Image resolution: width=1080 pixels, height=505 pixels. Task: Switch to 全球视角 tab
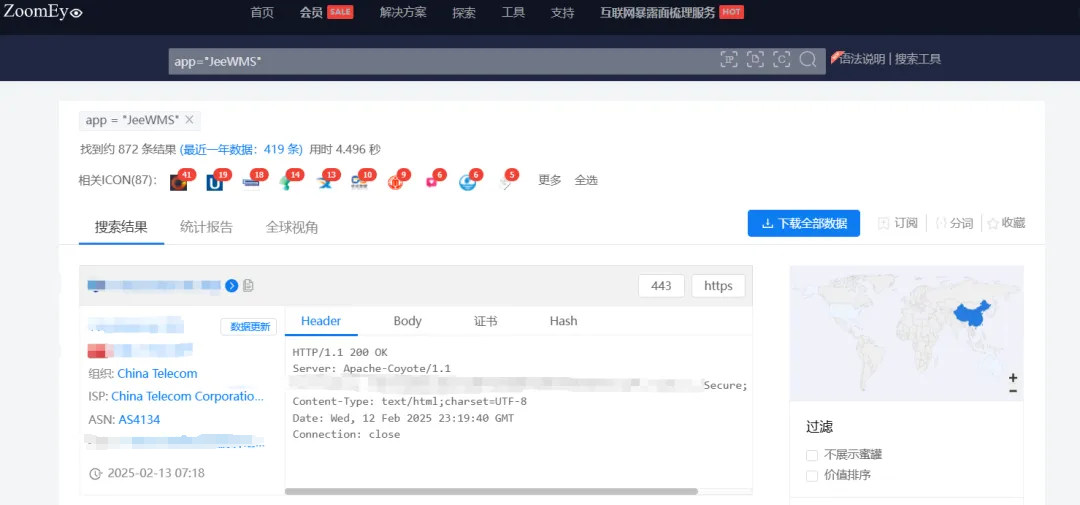tap(292, 227)
